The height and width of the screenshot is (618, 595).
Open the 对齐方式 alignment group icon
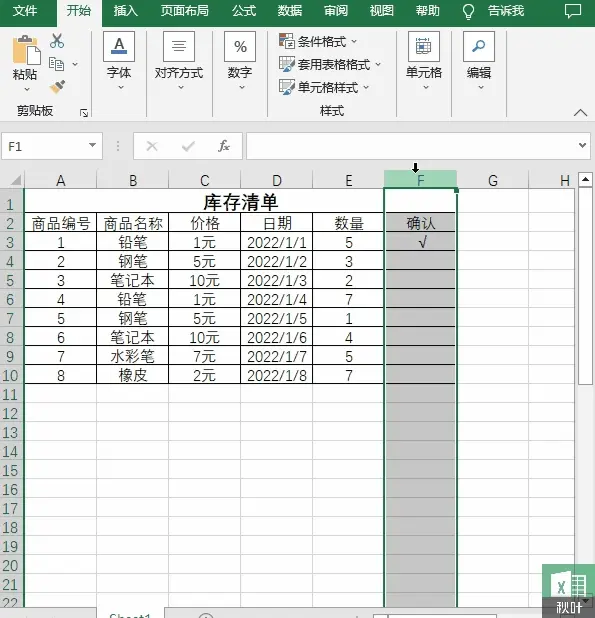179,46
